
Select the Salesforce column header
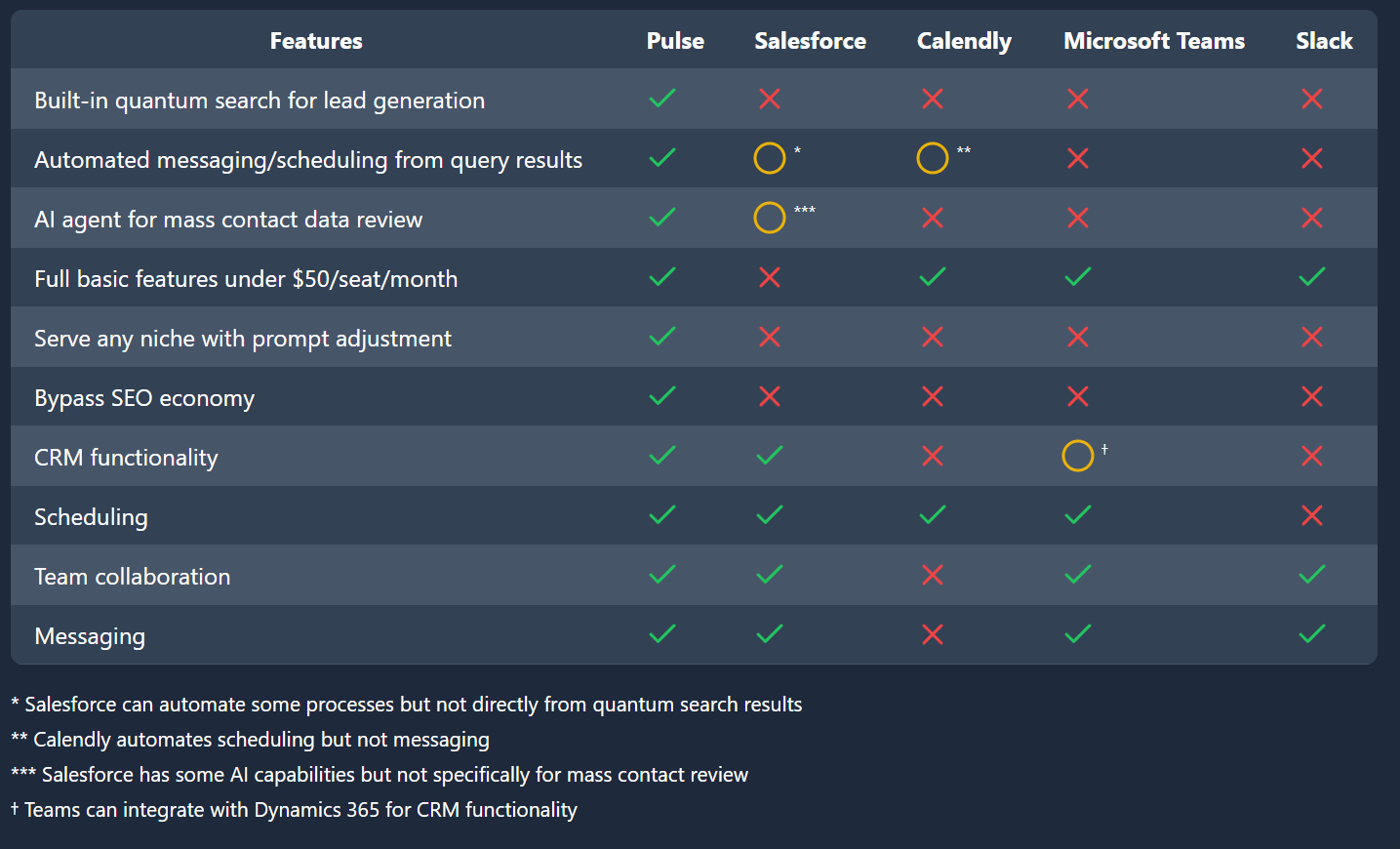point(810,41)
